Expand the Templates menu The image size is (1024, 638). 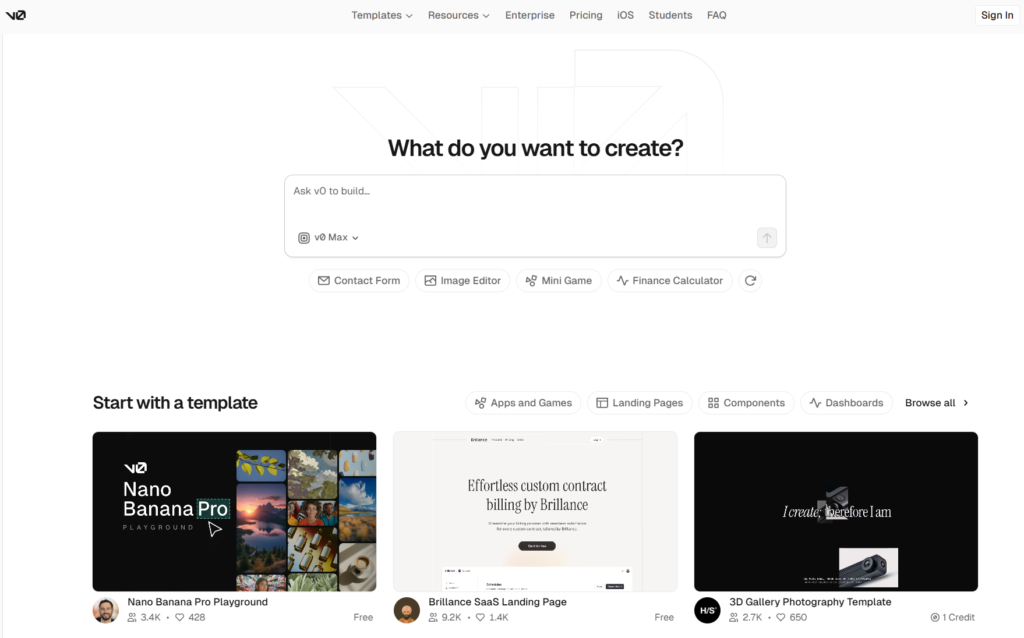[x=381, y=15]
